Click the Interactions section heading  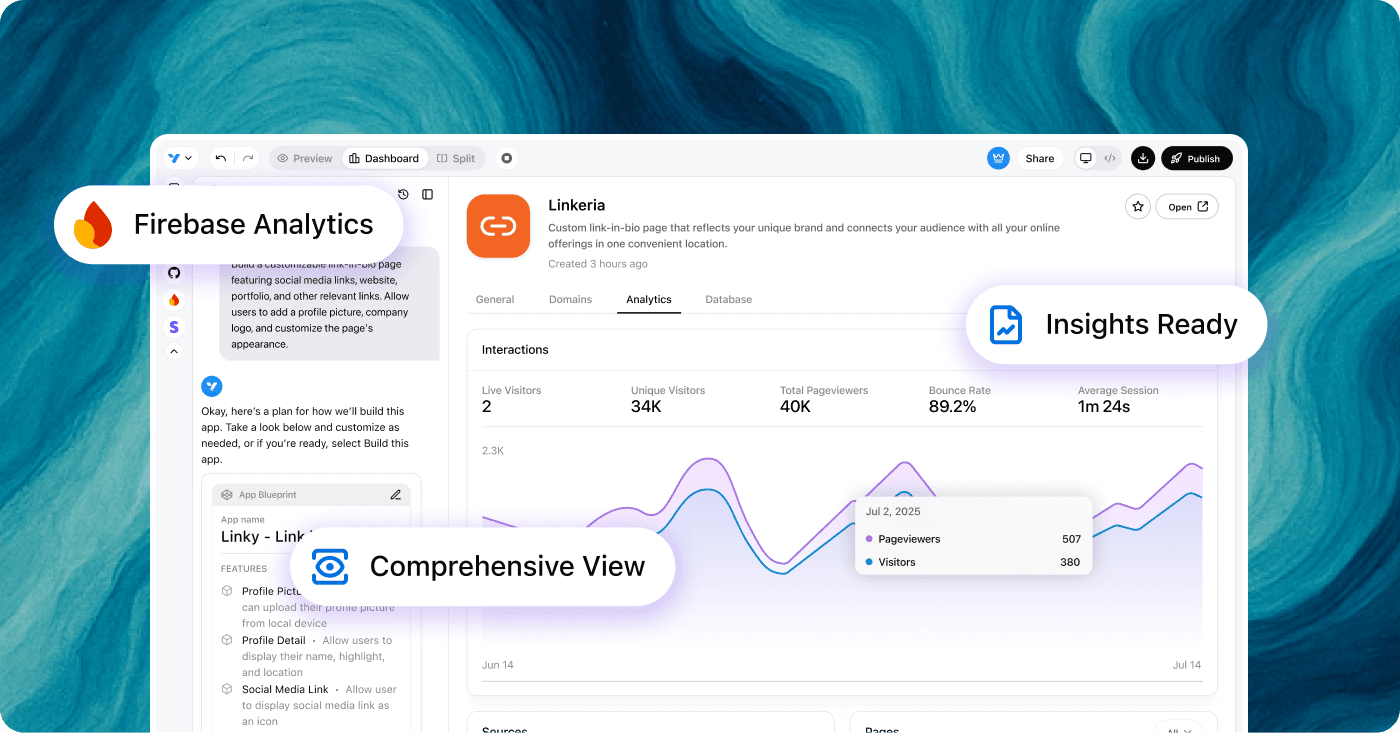[515, 350]
